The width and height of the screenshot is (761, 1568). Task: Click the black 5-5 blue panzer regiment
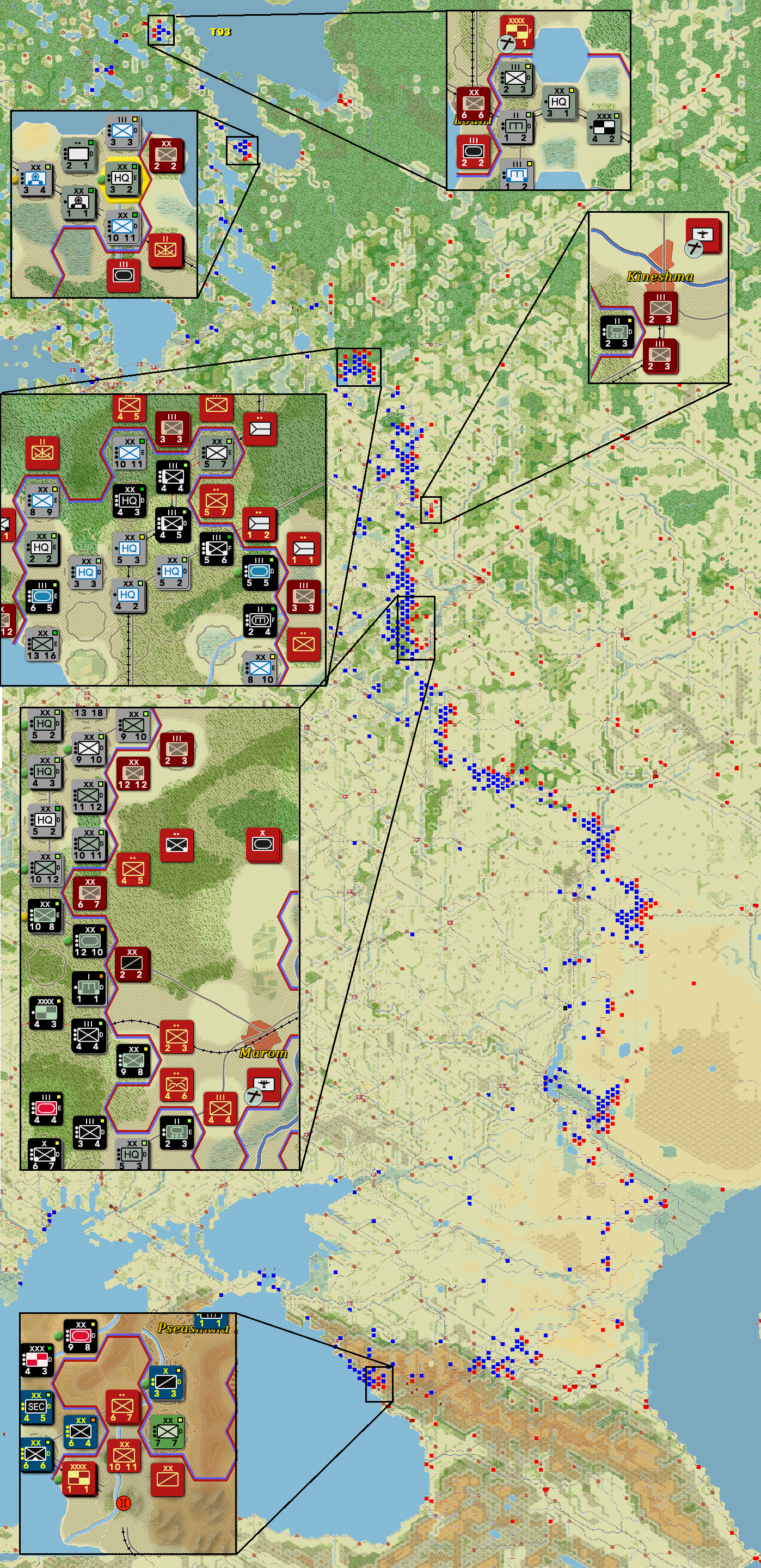(x=259, y=572)
